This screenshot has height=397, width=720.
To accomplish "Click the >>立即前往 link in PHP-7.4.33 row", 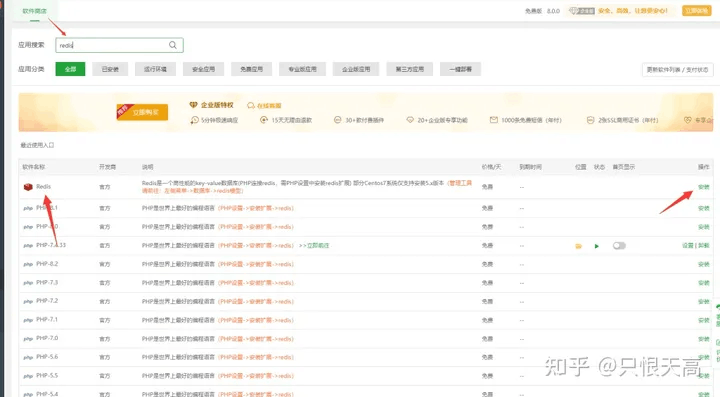I will coord(314,246).
